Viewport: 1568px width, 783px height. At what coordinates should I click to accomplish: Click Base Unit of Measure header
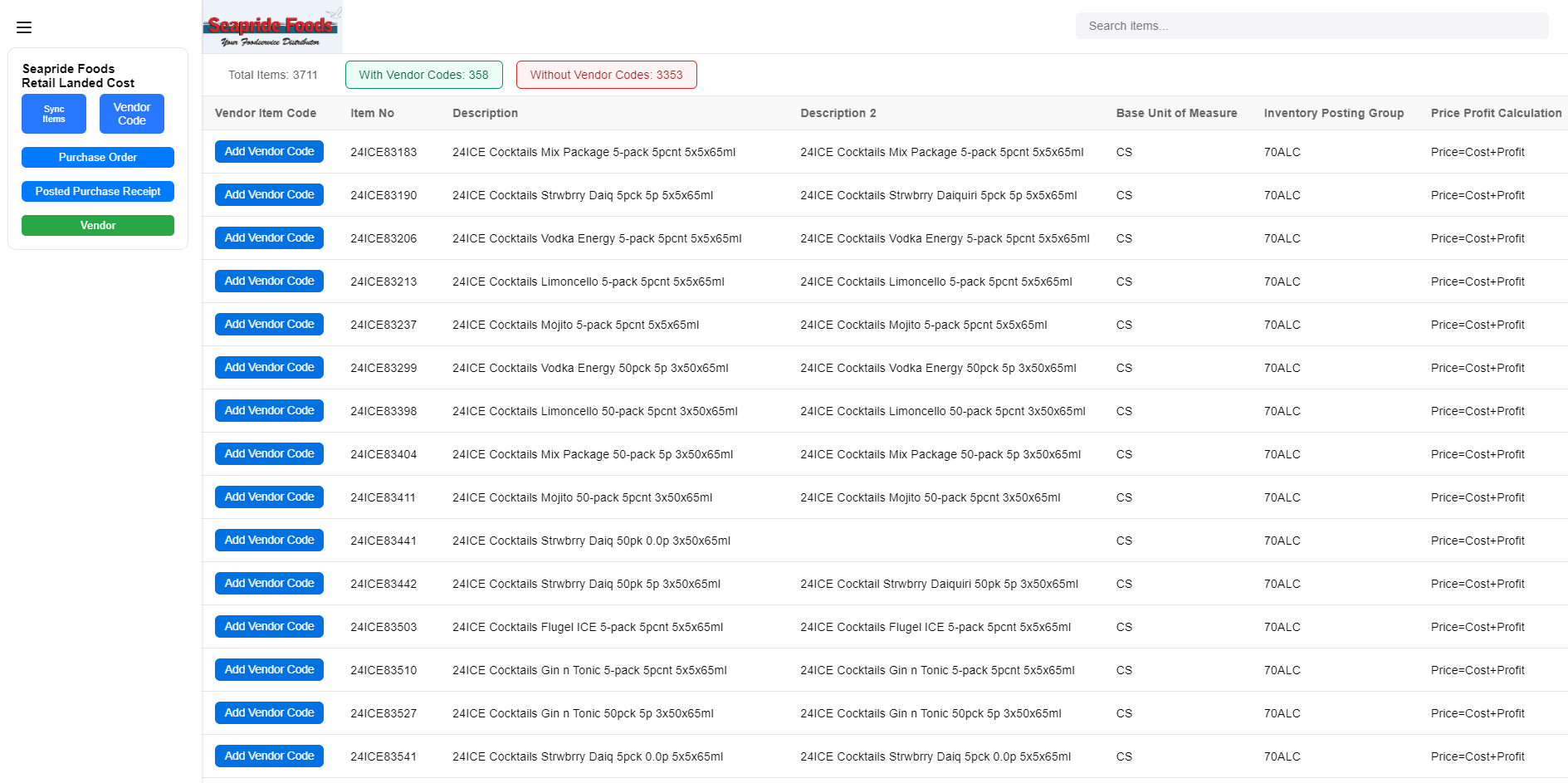coord(1177,113)
